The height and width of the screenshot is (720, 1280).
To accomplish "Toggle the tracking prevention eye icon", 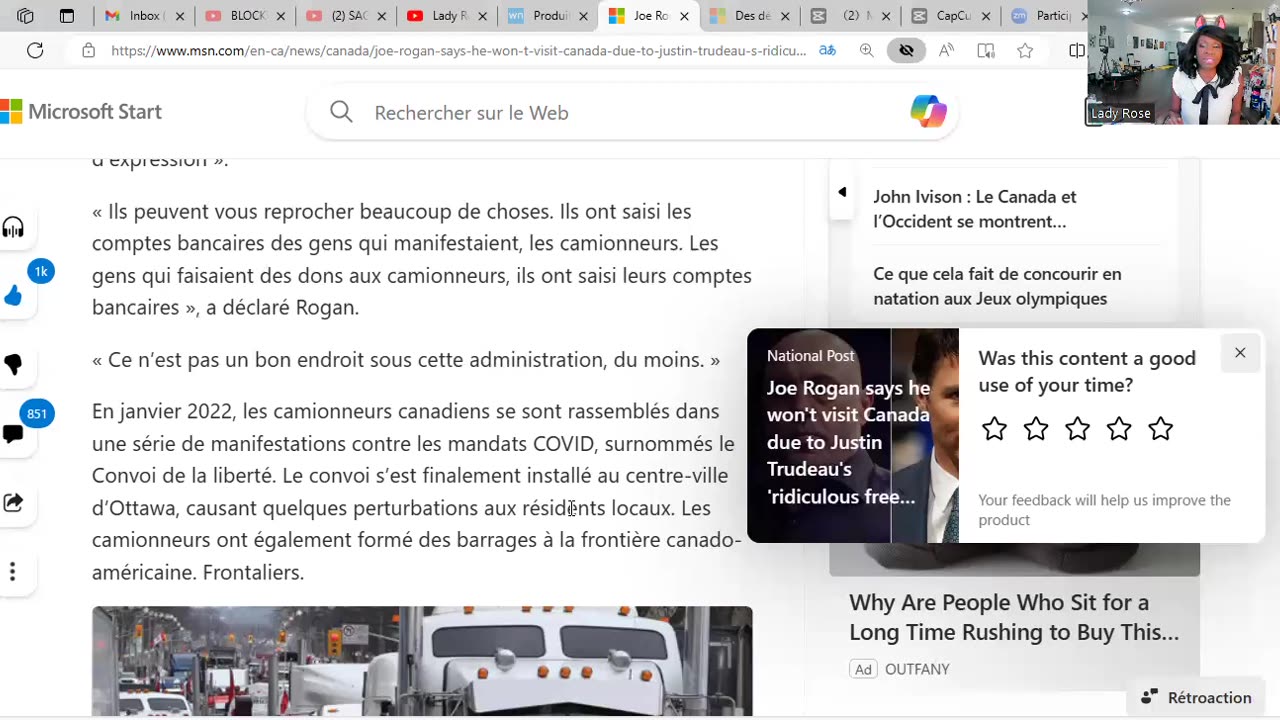I will tap(906, 50).
